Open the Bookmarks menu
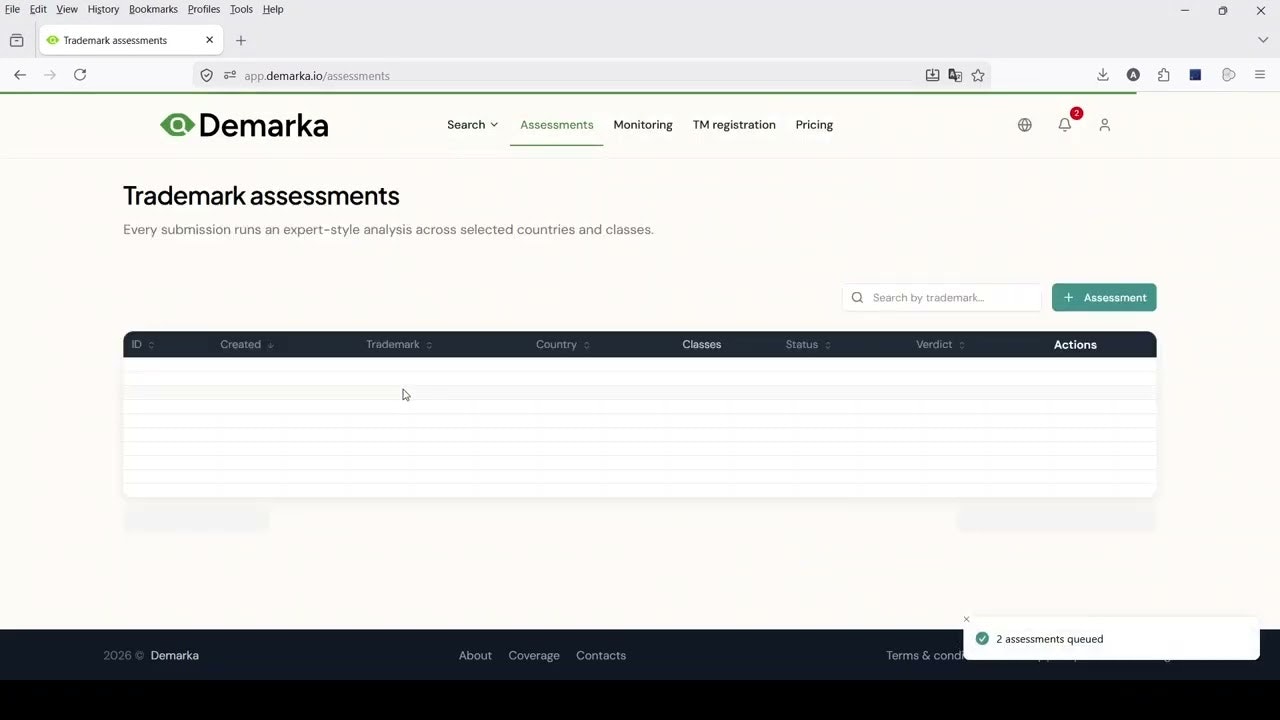 (153, 9)
